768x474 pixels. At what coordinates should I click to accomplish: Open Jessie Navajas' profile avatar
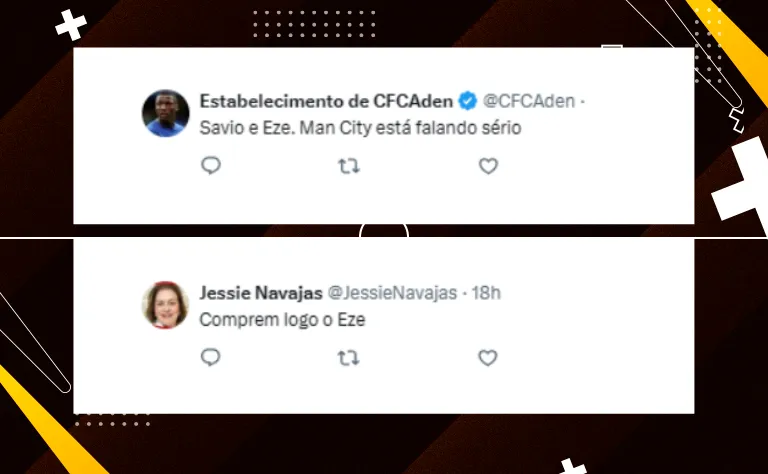(166, 305)
